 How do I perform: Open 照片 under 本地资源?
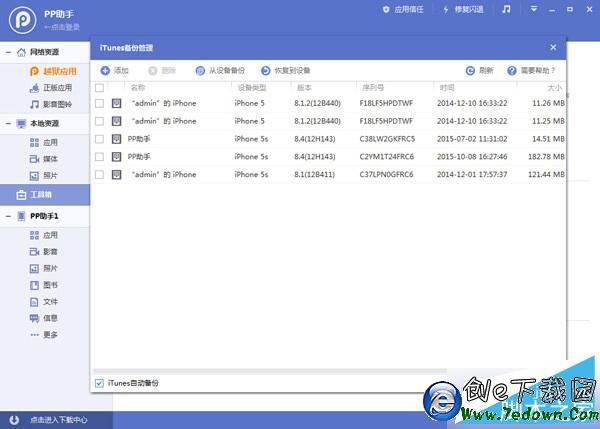coord(44,176)
